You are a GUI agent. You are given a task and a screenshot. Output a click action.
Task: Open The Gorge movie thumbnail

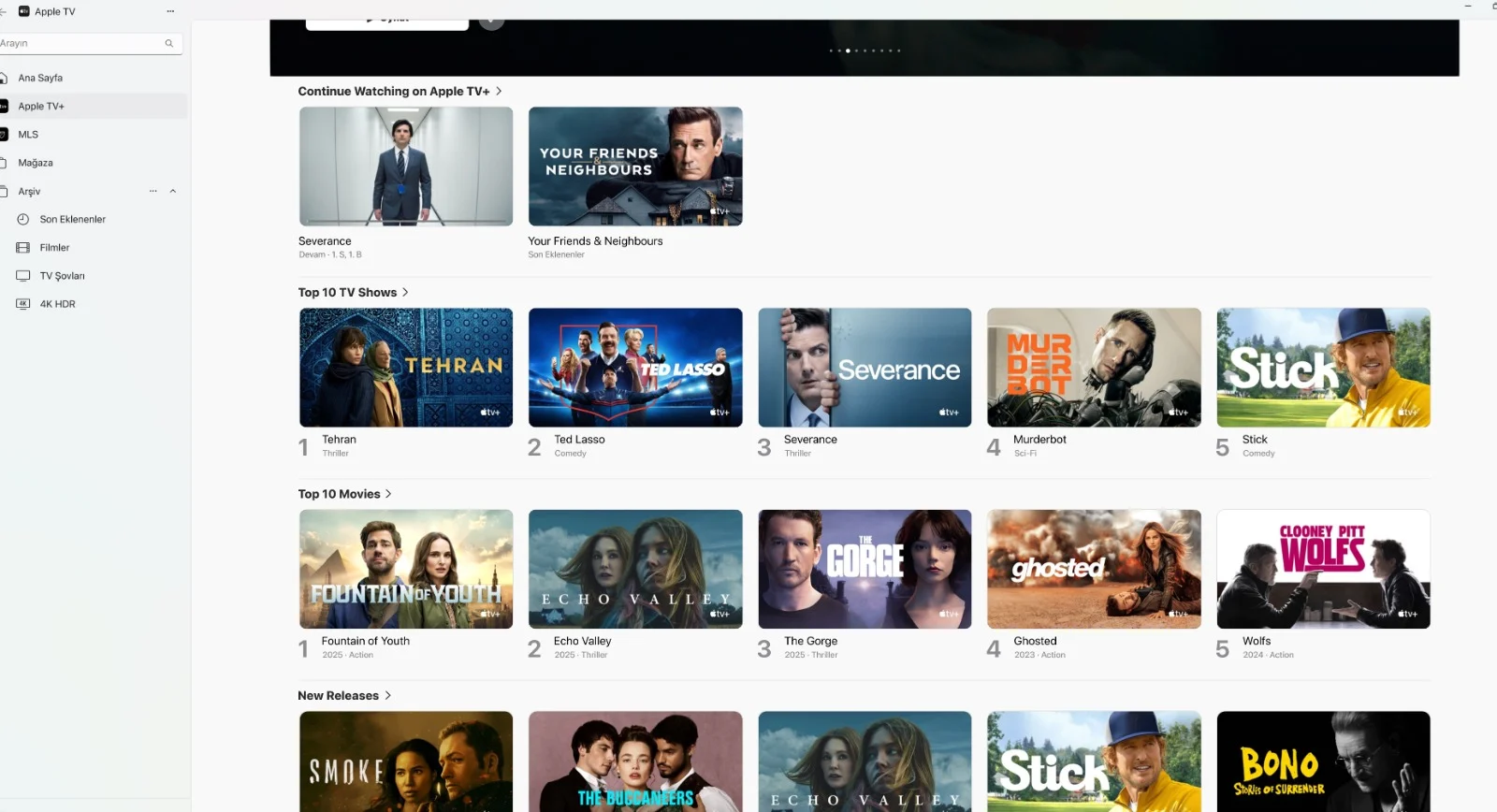point(865,569)
